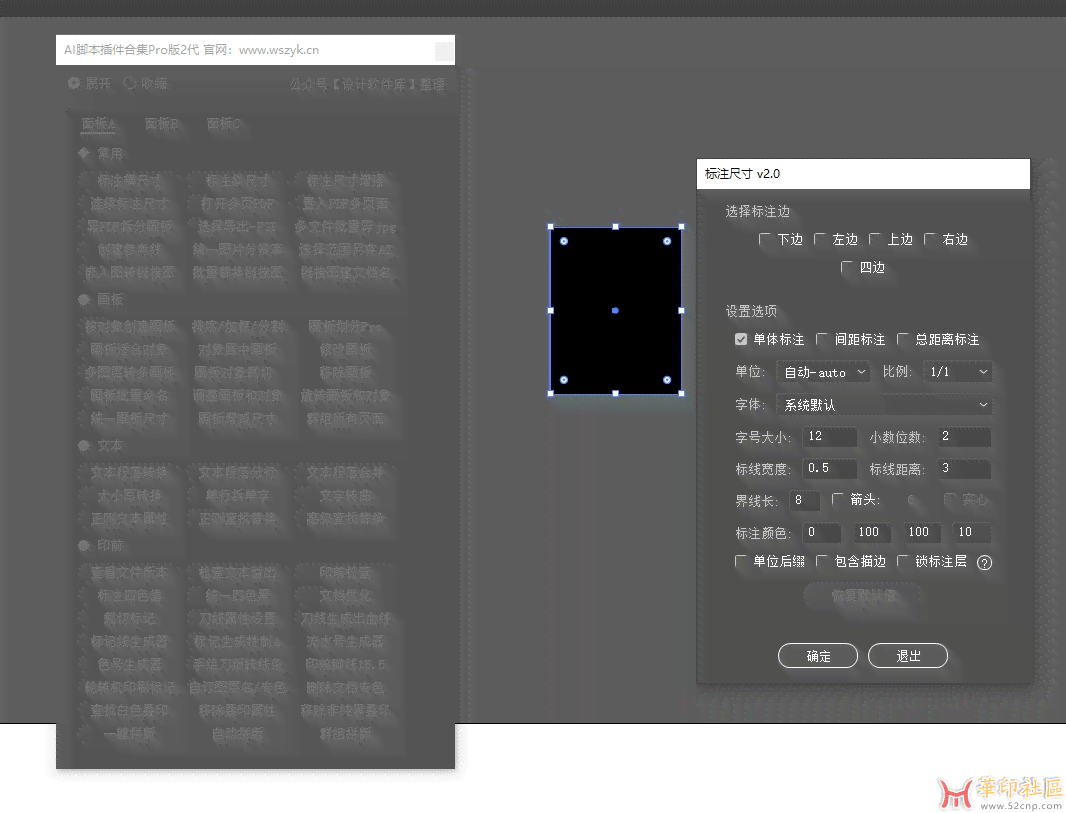Click the 文本段落合并 script button
Viewport: 1066px width, 813px height.
345,472
